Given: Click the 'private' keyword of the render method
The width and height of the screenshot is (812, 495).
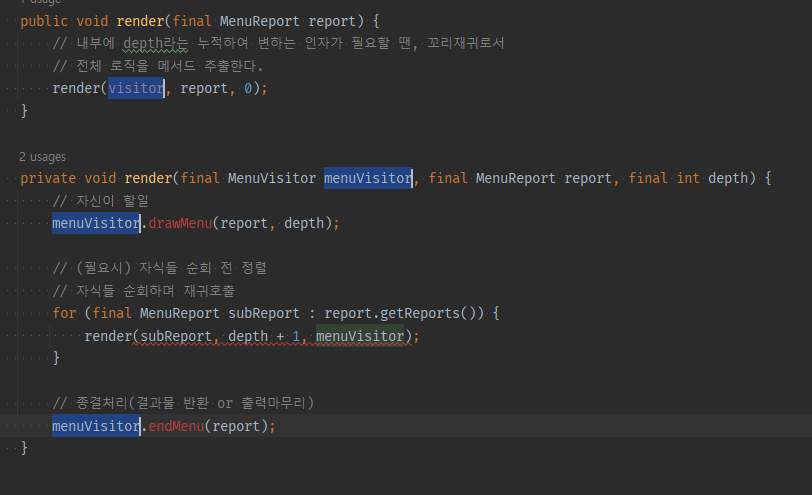Looking at the screenshot, I should (48, 178).
